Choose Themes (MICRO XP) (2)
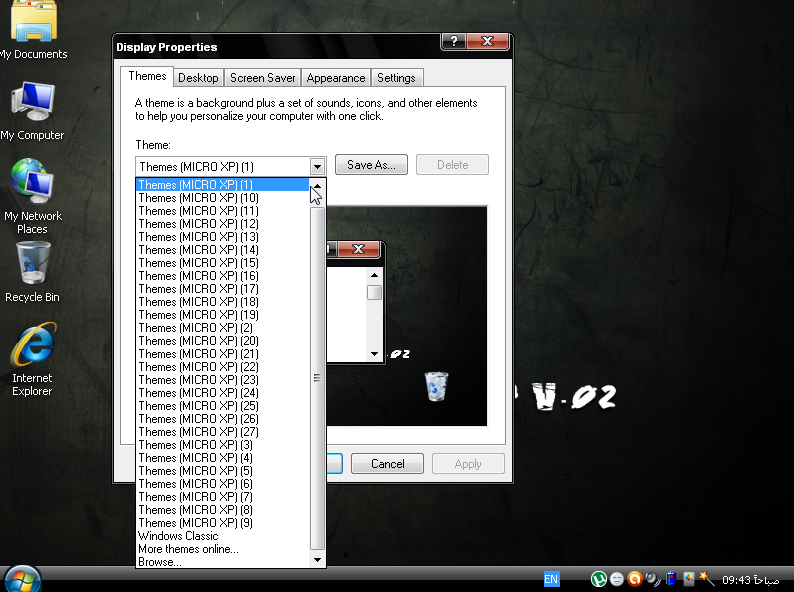 (223, 328)
